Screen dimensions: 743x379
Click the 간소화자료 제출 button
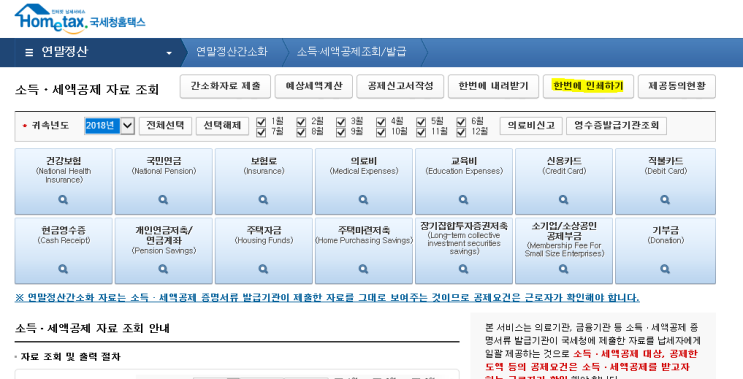click(225, 86)
